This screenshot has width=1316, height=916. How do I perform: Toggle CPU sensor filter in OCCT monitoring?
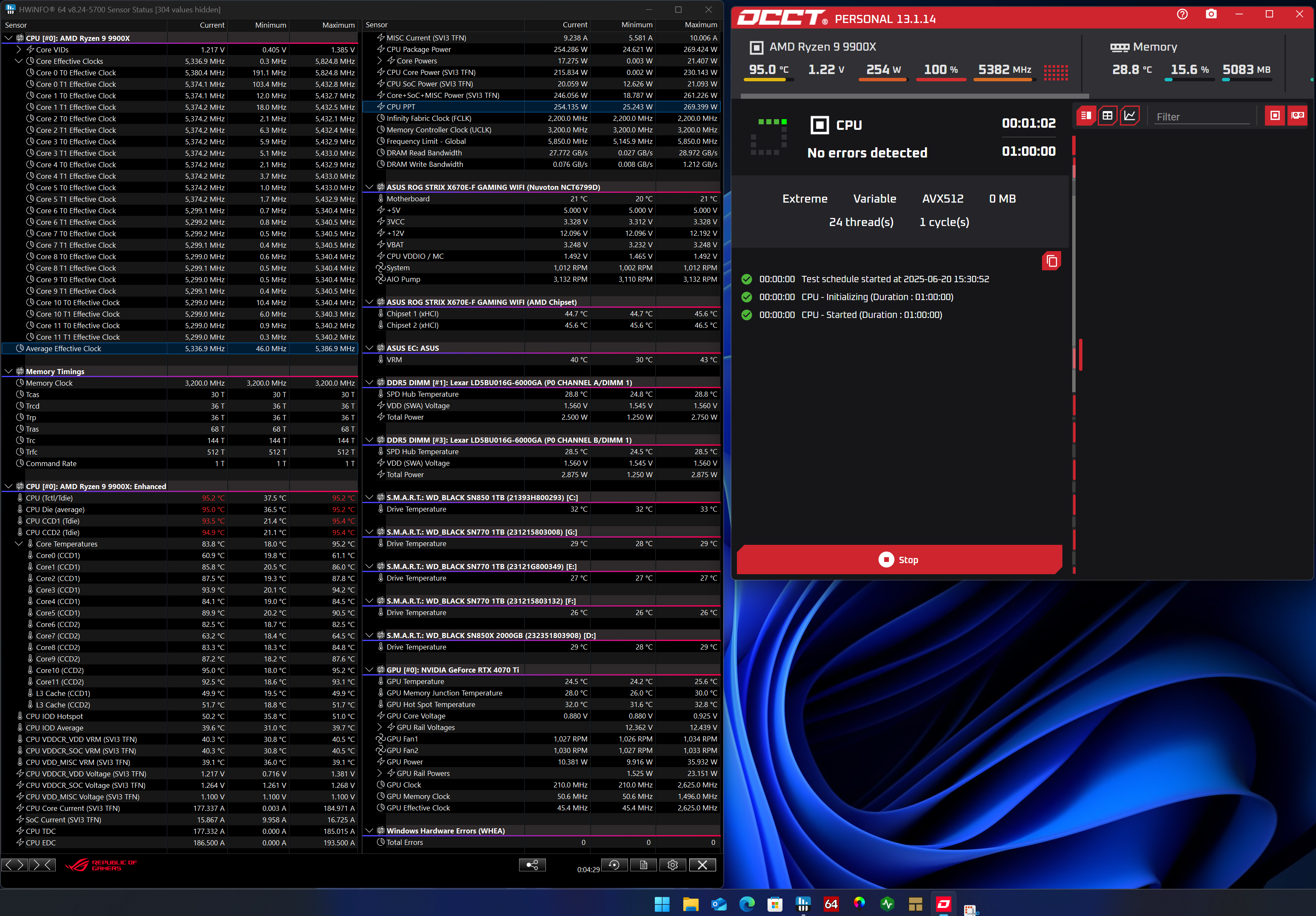tap(1275, 116)
